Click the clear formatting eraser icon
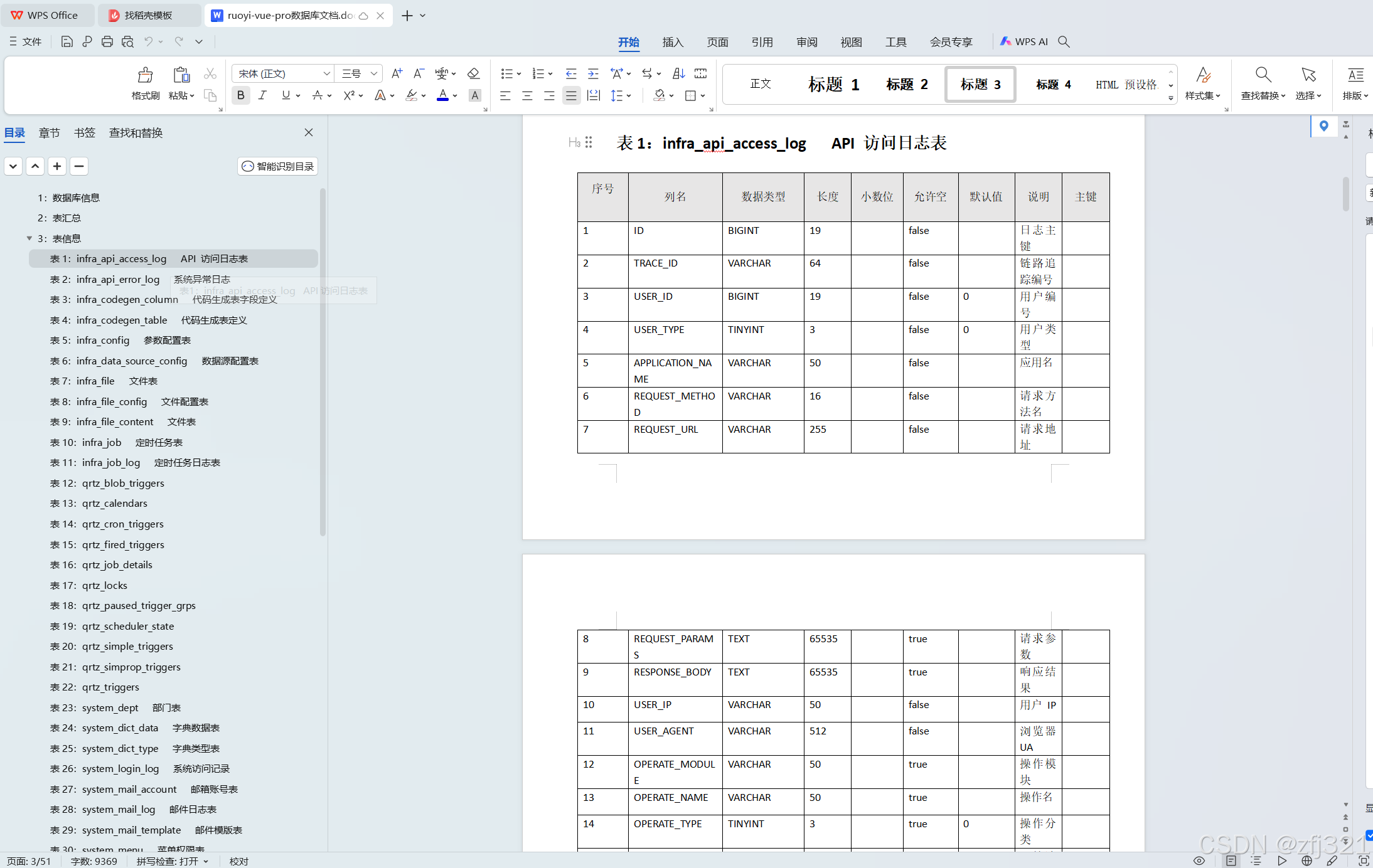 click(474, 73)
